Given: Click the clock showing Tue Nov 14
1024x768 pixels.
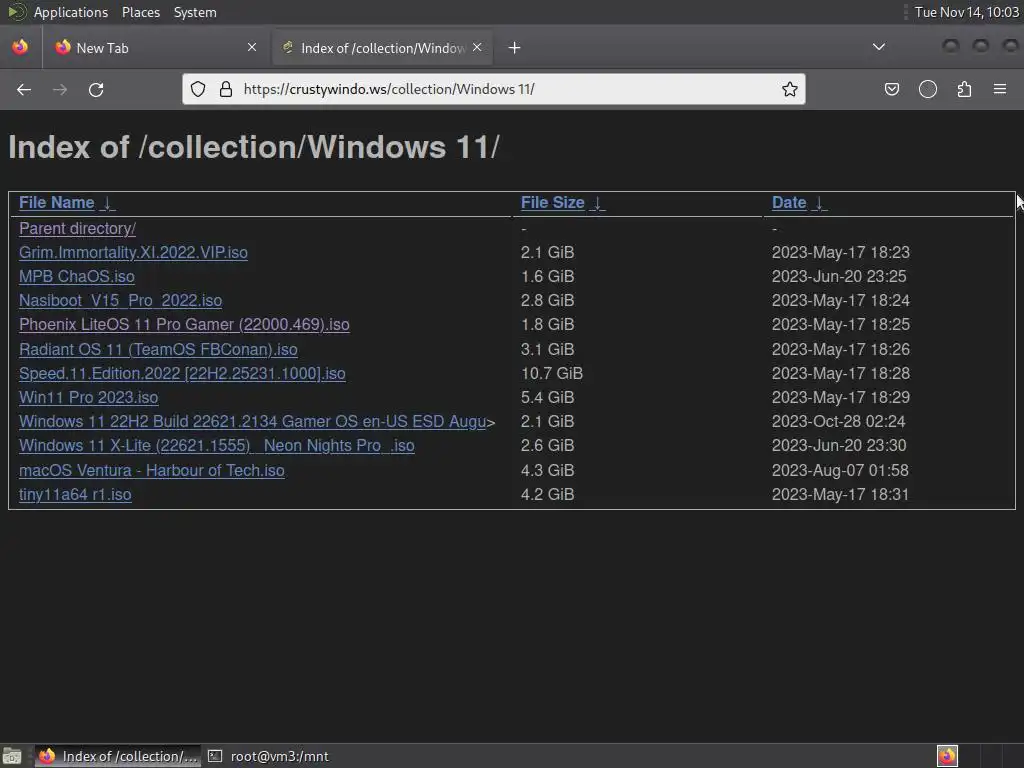Looking at the screenshot, I should tap(967, 12).
